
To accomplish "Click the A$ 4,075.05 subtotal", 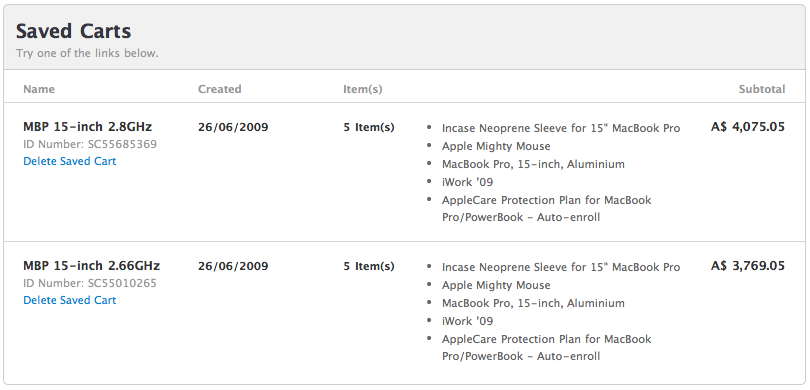I will pyautogui.click(x=748, y=127).
